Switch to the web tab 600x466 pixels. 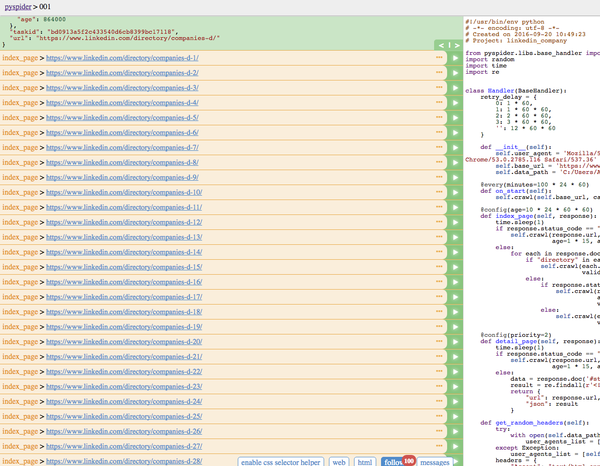[x=339, y=462]
